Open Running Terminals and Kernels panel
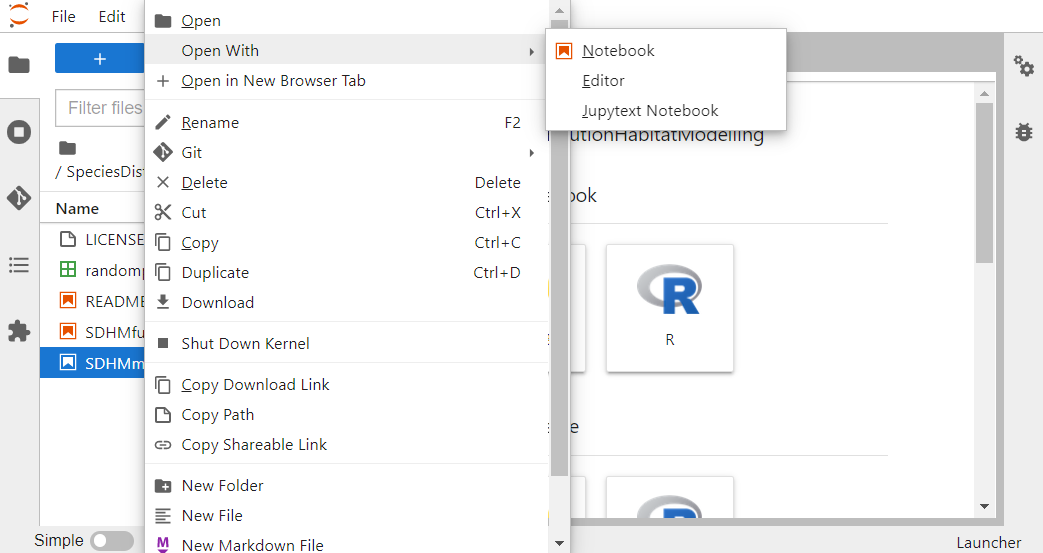 [x=19, y=132]
